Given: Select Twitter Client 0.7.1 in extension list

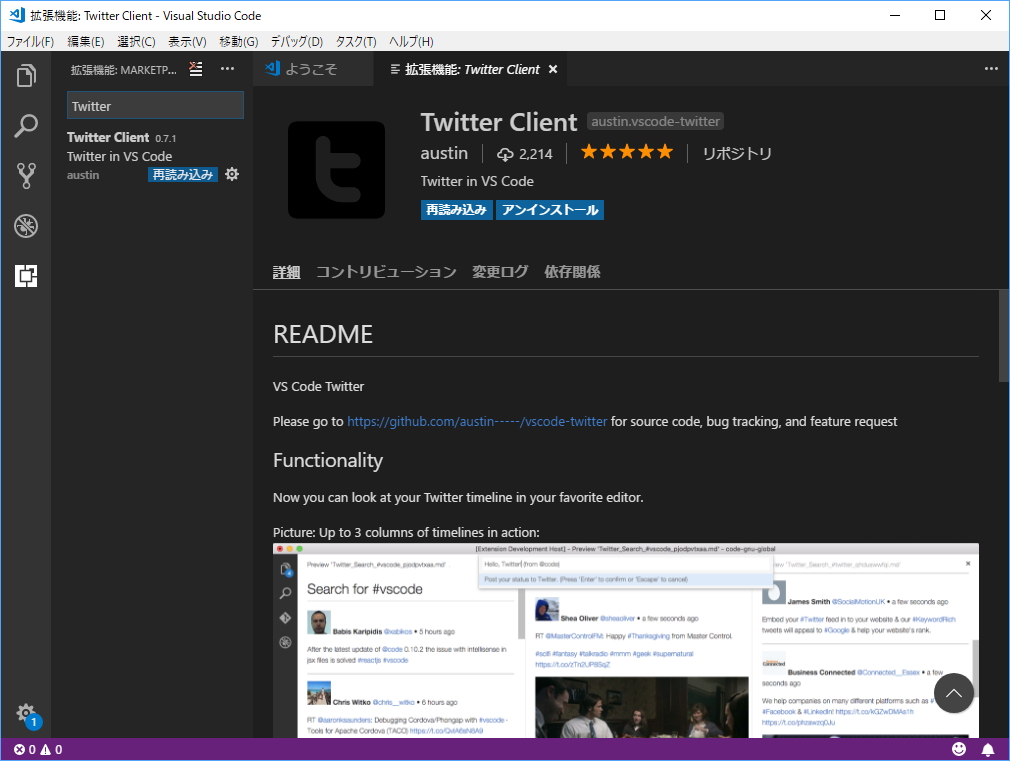Looking at the screenshot, I should (x=153, y=156).
